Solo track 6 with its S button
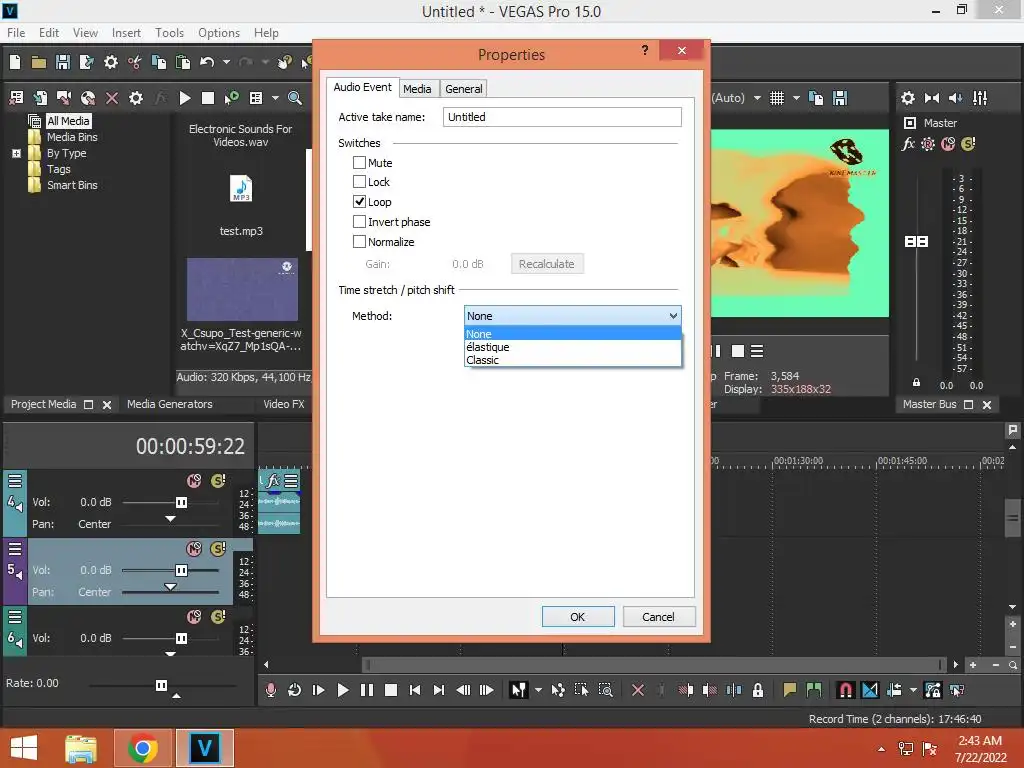 (x=218, y=616)
